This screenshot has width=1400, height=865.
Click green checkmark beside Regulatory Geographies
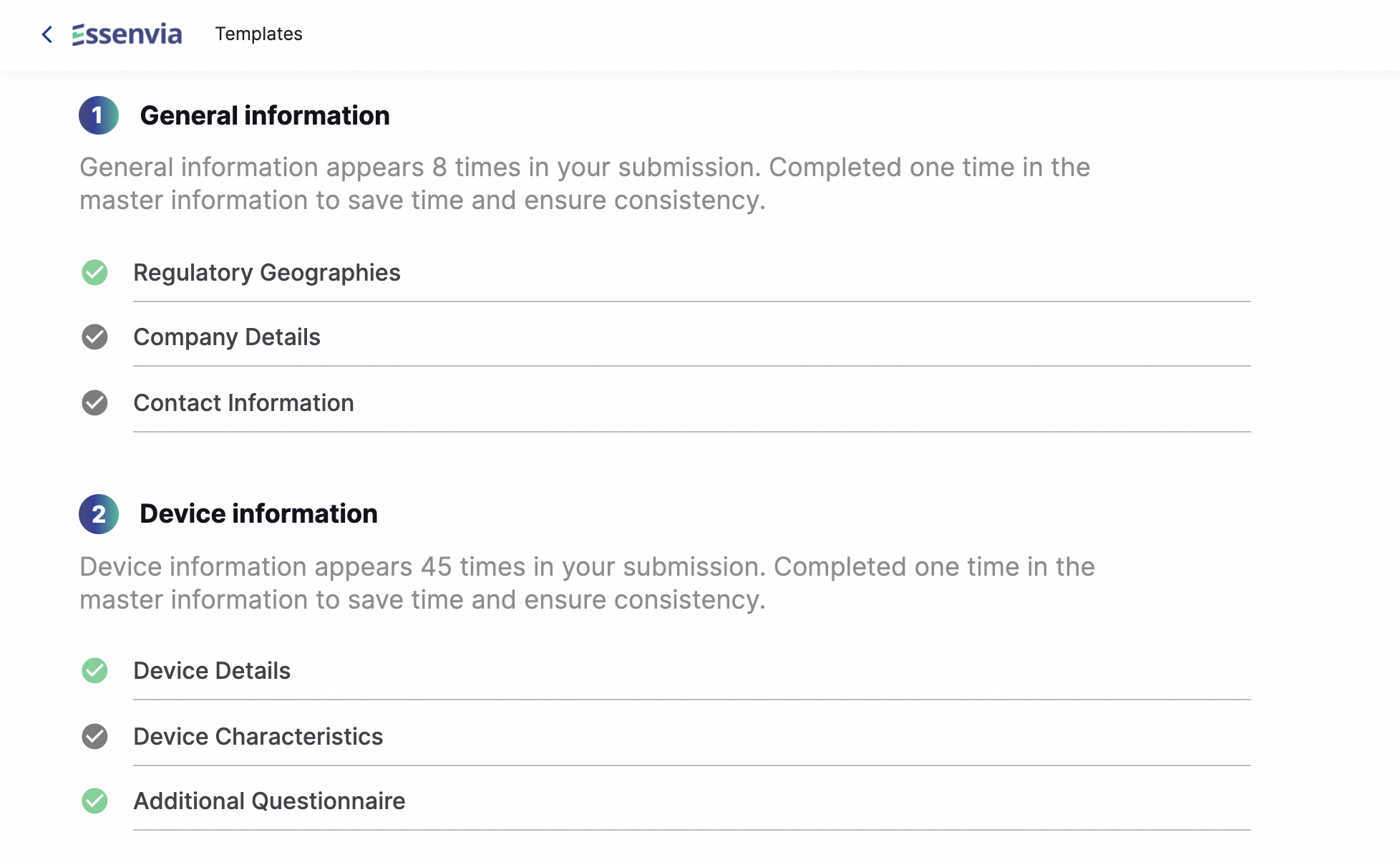coord(94,272)
